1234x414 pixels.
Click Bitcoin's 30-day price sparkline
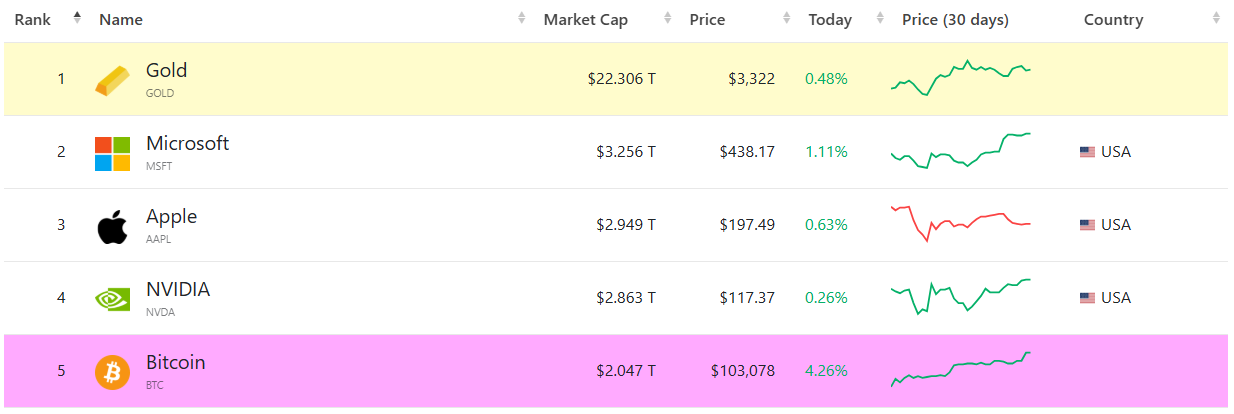coord(960,369)
